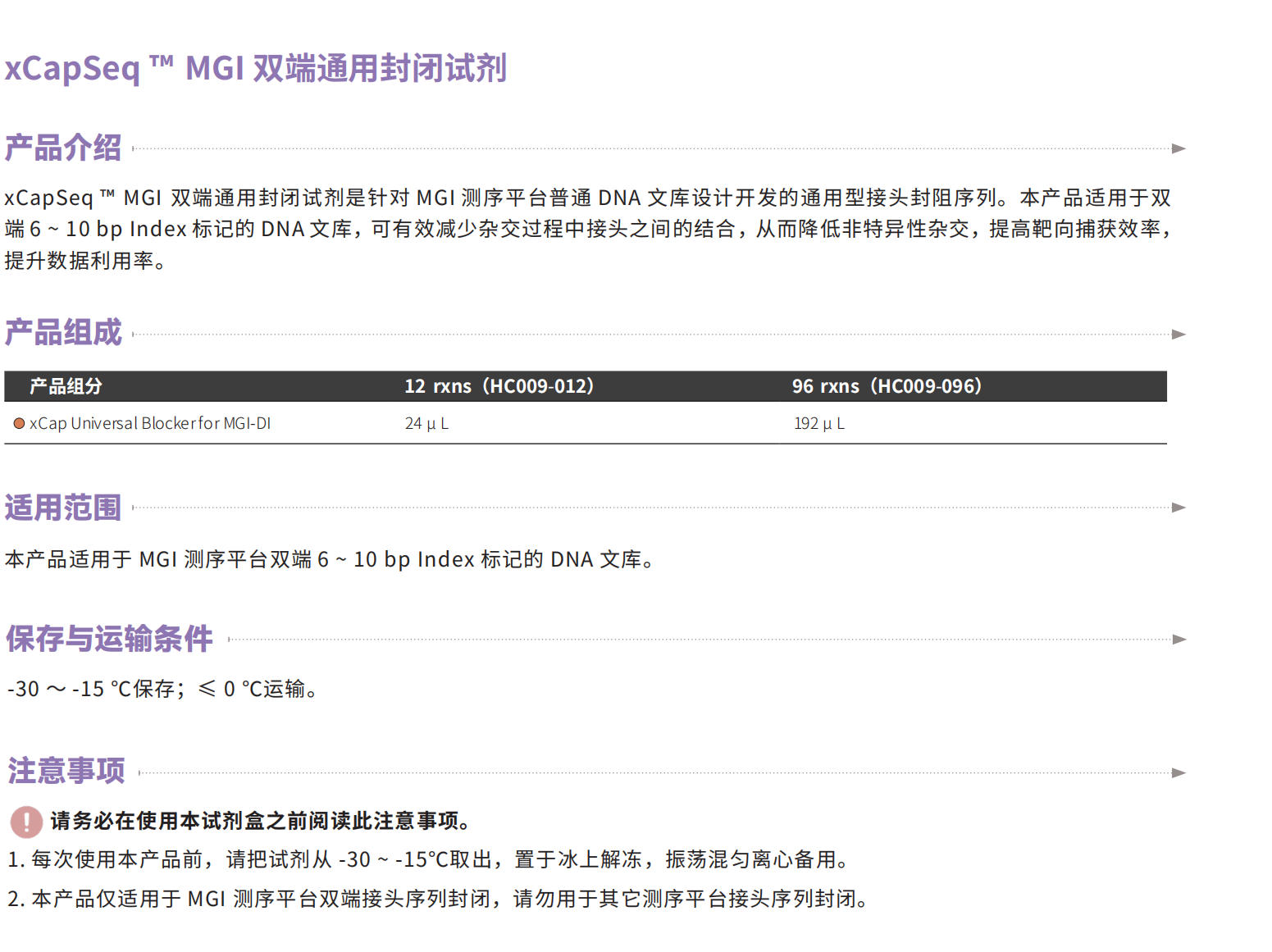Screen dimensions: 1272x952
Task: Click the arrow ending the 注意事项 line
Action: click(x=1179, y=772)
